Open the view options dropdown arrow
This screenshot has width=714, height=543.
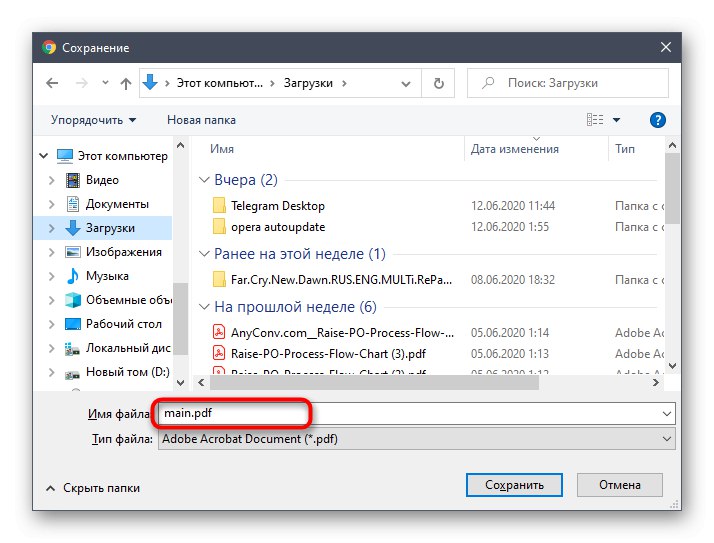click(x=616, y=120)
